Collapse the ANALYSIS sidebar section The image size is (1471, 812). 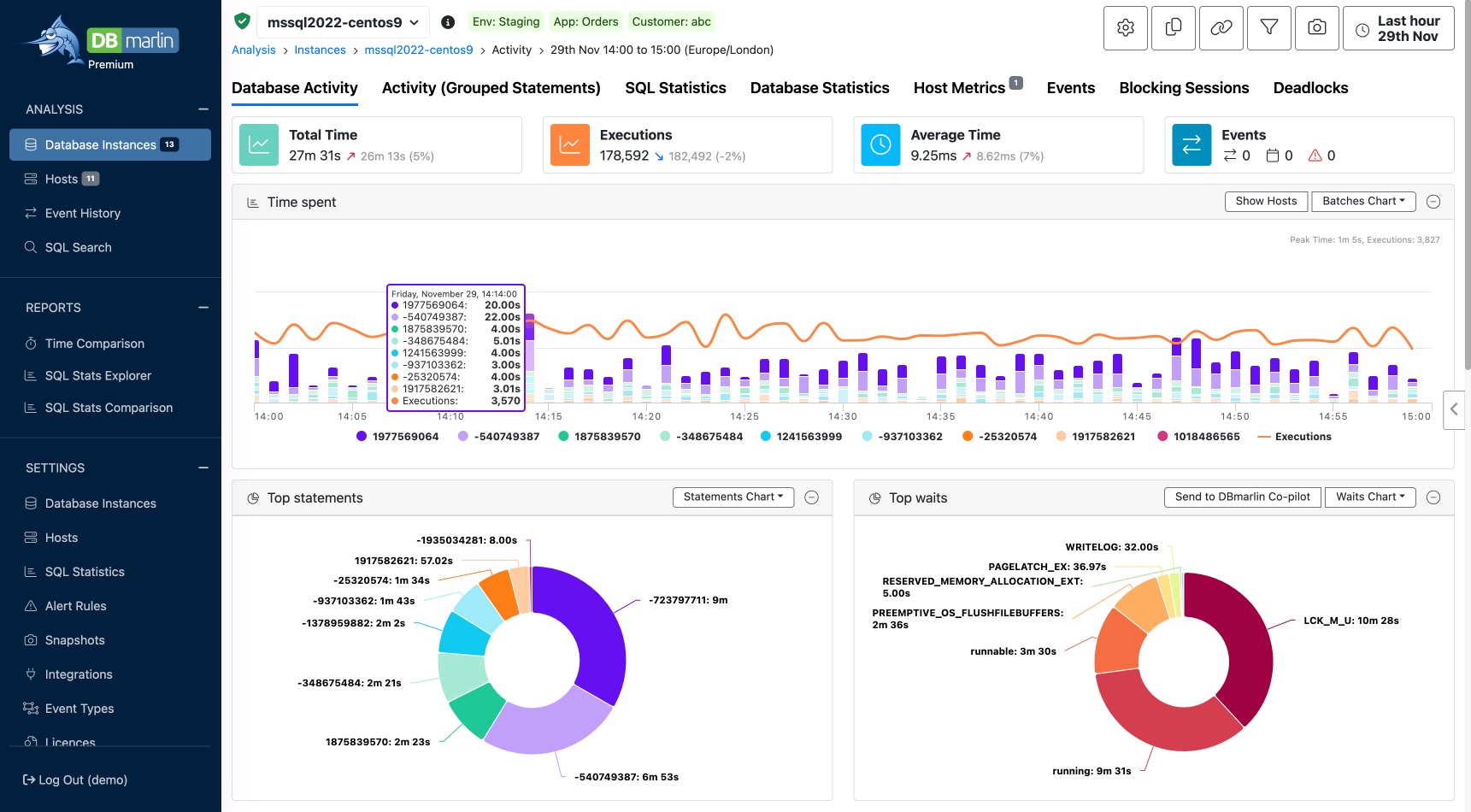coord(203,109)
